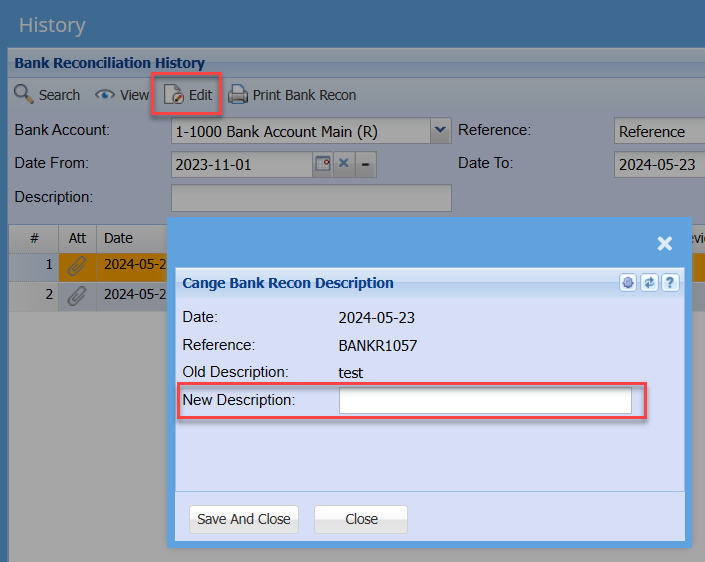The width and height of the screenshot is (705, 562).
Task: Open the Date From calendar picker
Action: 323,164
